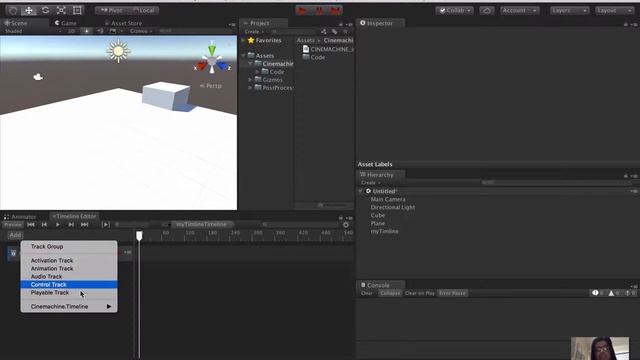Toggle Local handle rotation
This screenshot has width=640, height=360.
[x=144, y=10]
